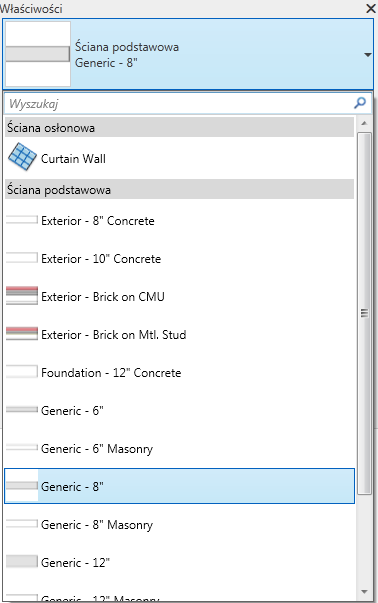
Task: Click the Exterior - Brick on CMU preview icon
Action: point(22,296)
